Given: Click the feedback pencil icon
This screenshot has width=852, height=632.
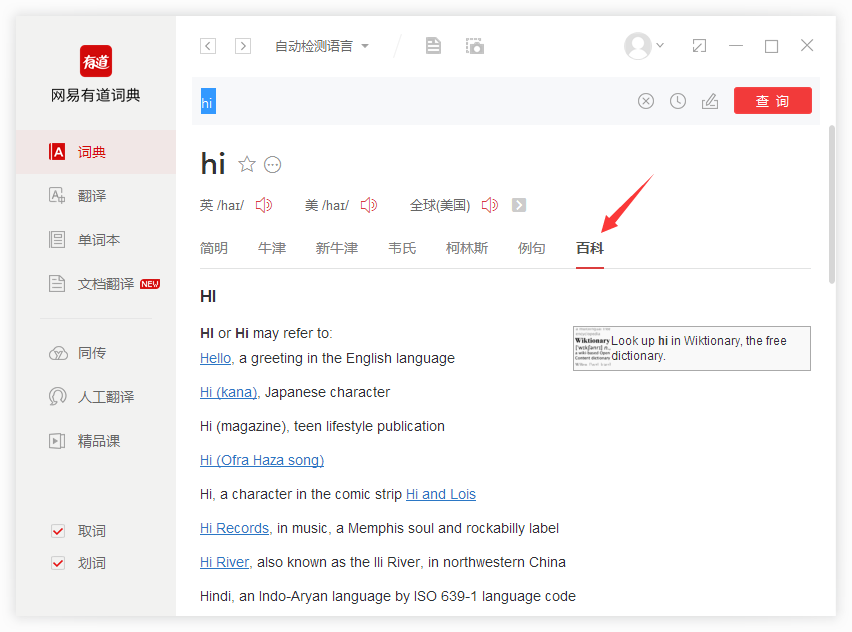Looking at the screenshot, I should (710, 100).
